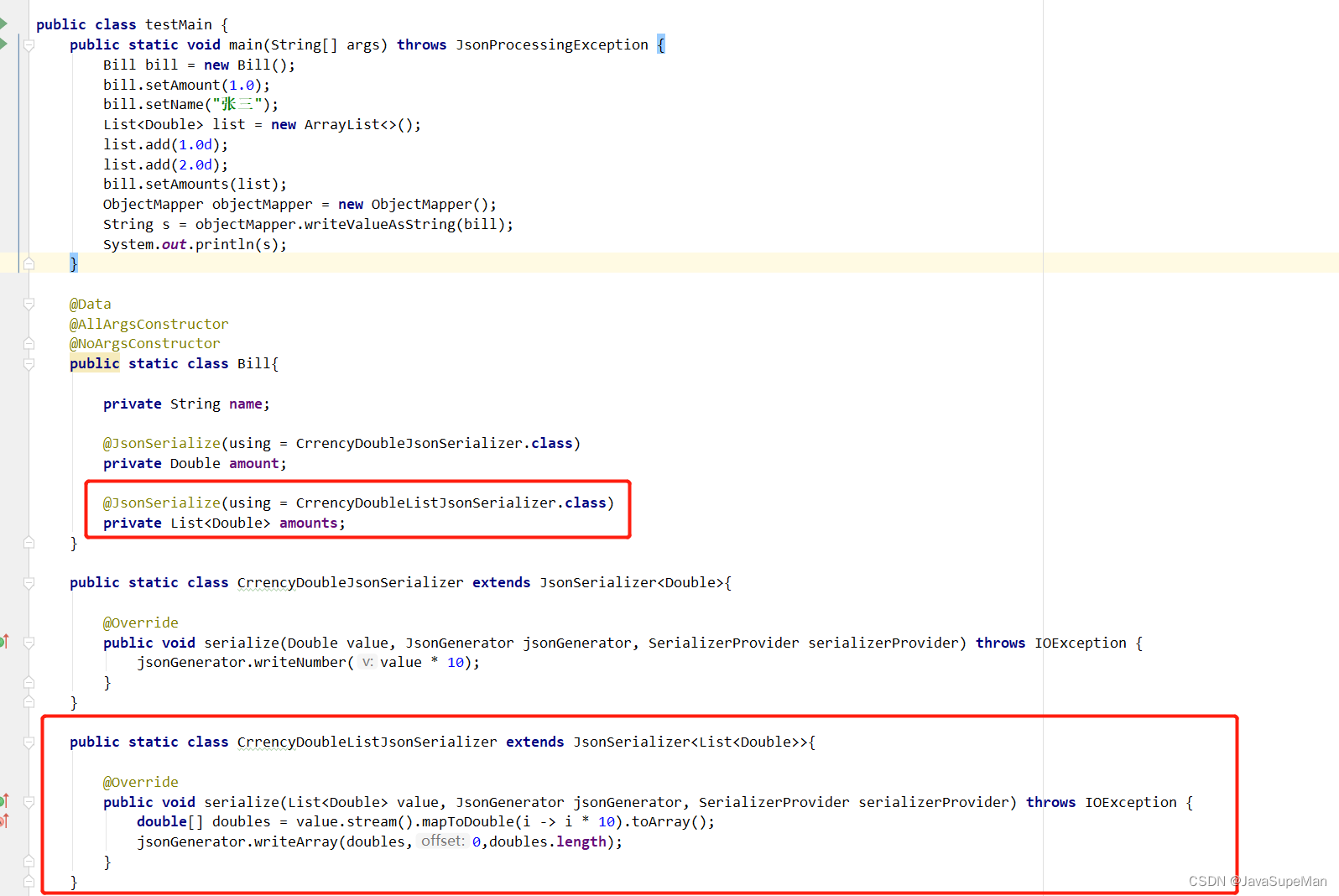Click first @Override annotation
Screen dimensions: 1339x896
click(x=141, y=623)
